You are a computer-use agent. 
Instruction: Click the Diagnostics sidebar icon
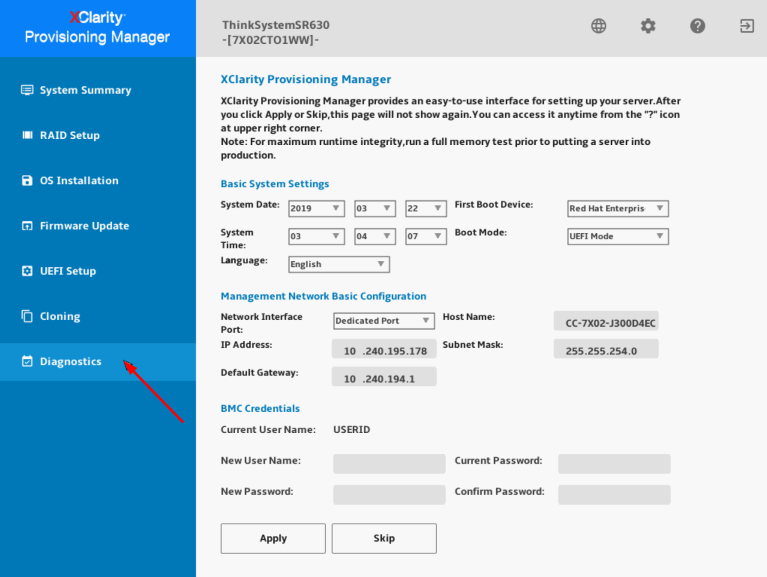coord(27,361)
